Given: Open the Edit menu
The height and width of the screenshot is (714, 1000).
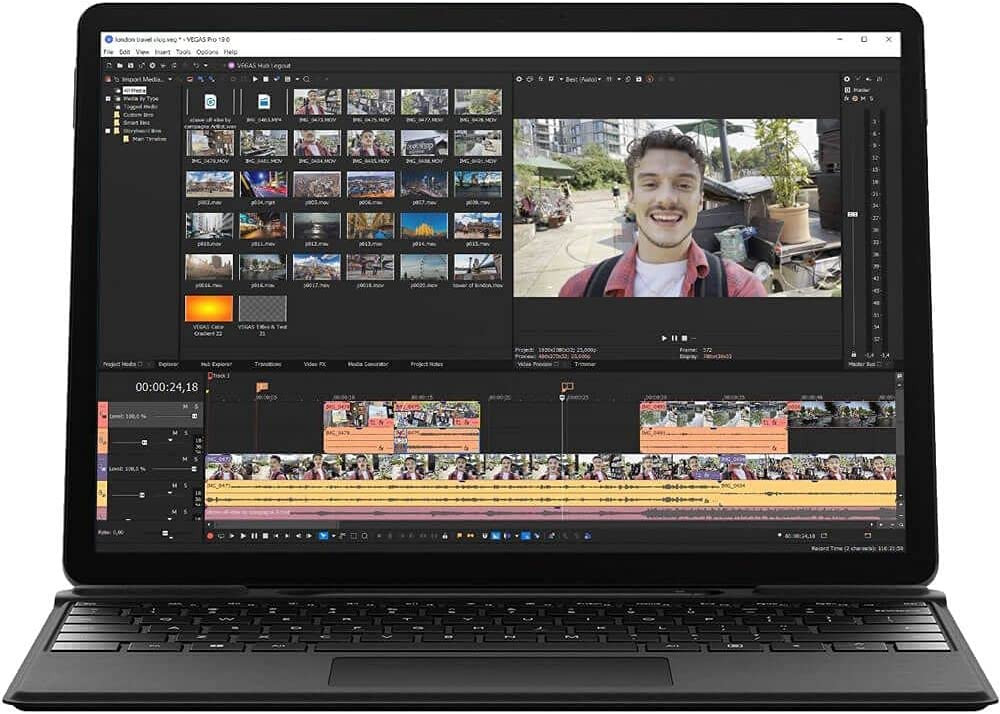Looking at the screenshot, I should pyautogui.click(x=124, y=52).
